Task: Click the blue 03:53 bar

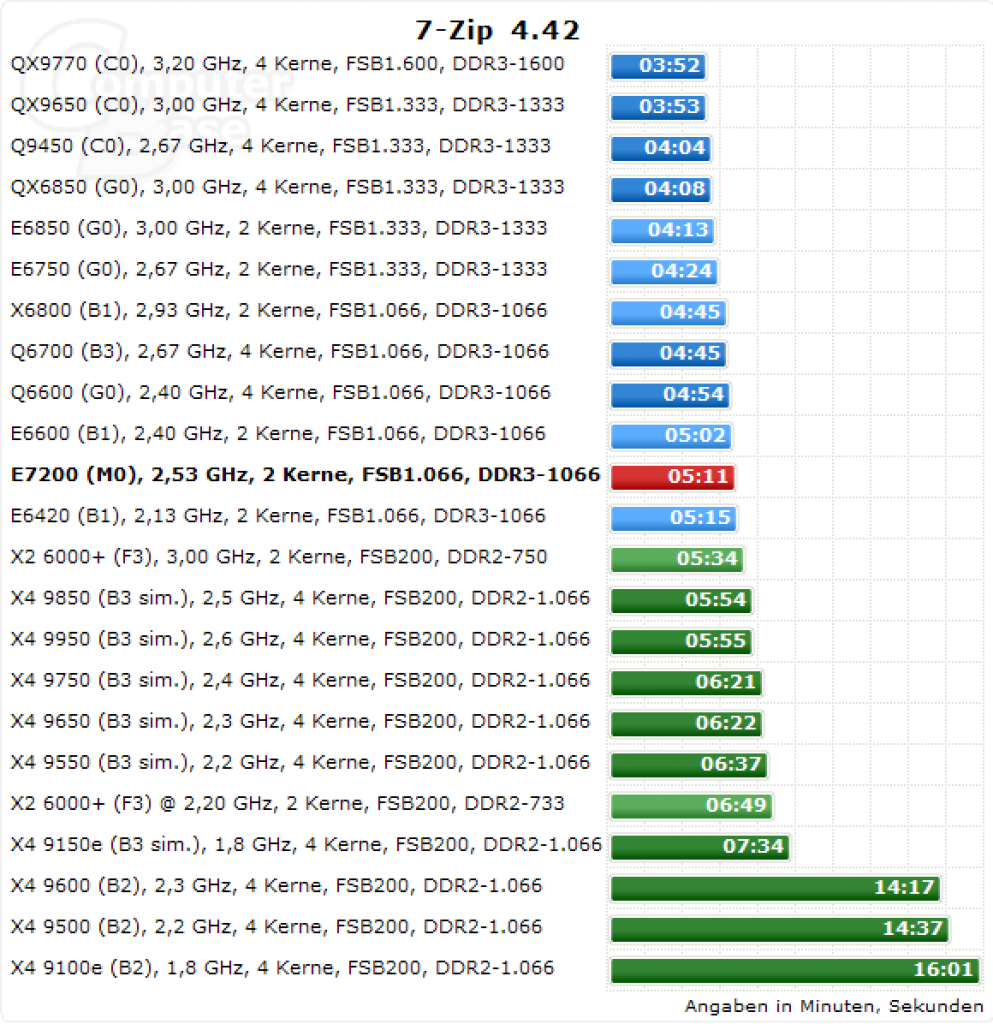Action: (658, 107)
